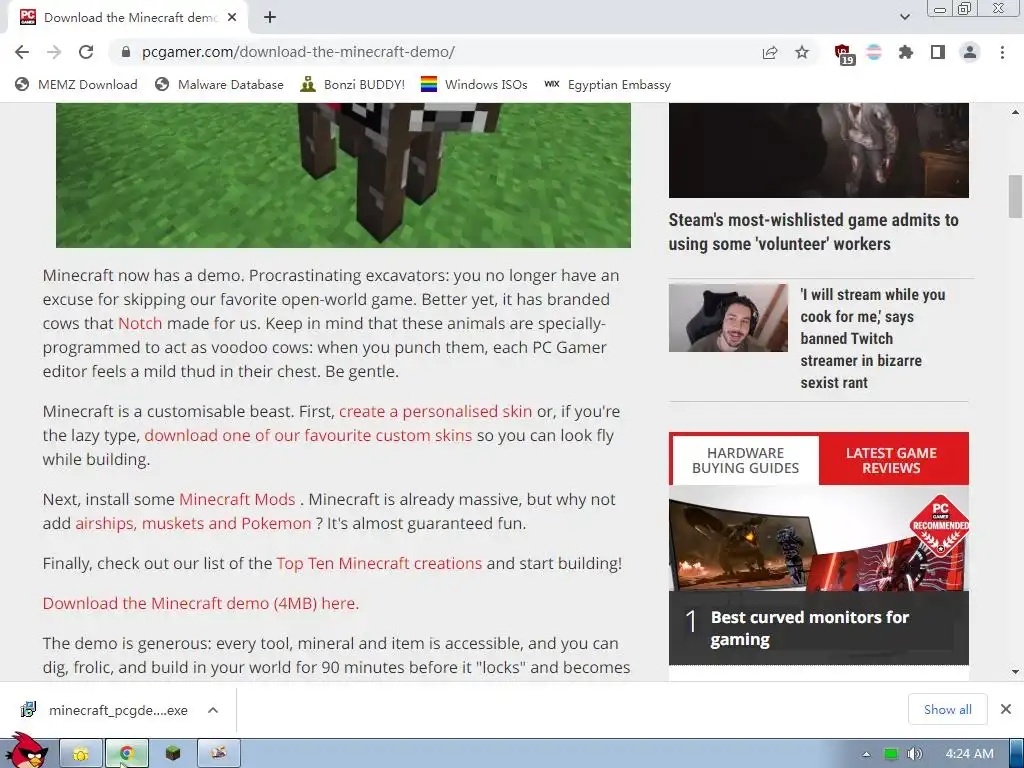Click the Show desktop strip

1017,754
